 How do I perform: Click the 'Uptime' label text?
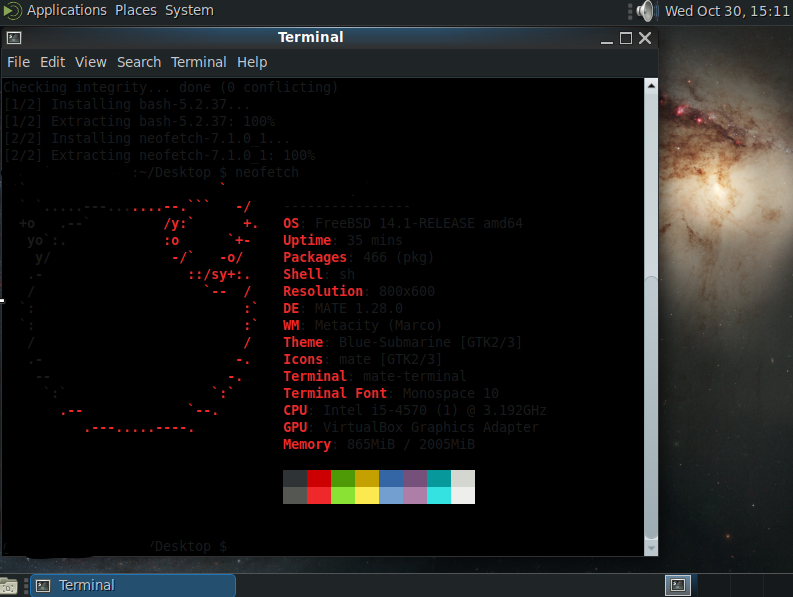(307, 240)
